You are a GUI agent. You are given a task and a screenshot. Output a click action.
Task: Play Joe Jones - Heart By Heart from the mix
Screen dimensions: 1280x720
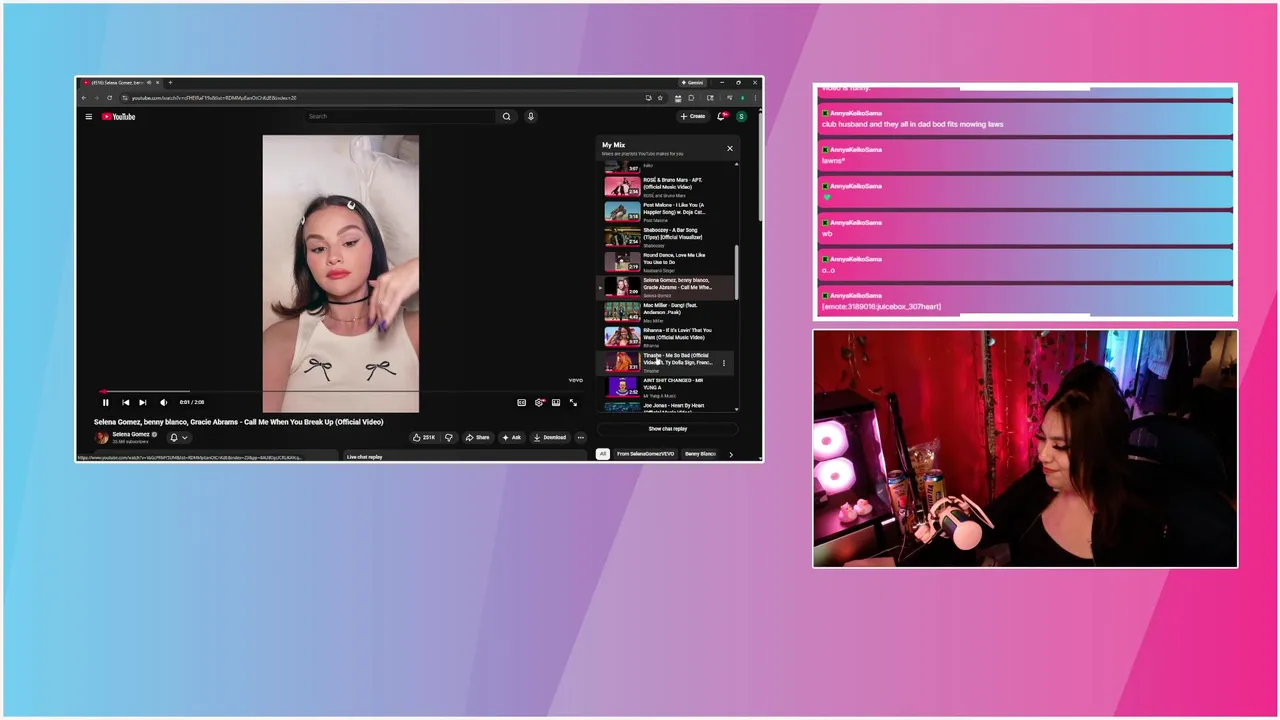click(667, 407)
